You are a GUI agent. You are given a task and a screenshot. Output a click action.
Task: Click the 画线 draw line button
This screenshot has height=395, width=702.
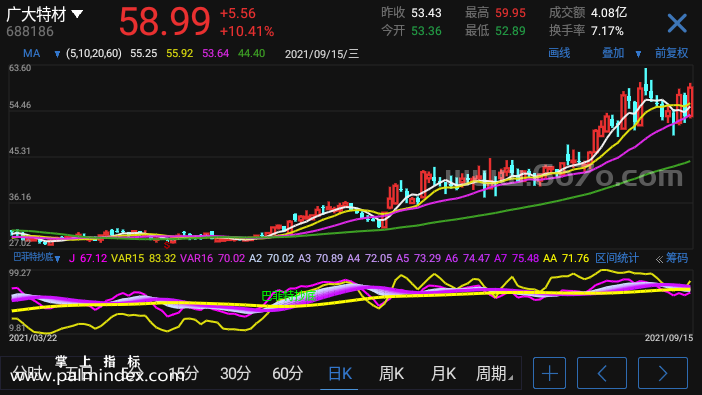[559, 53]
